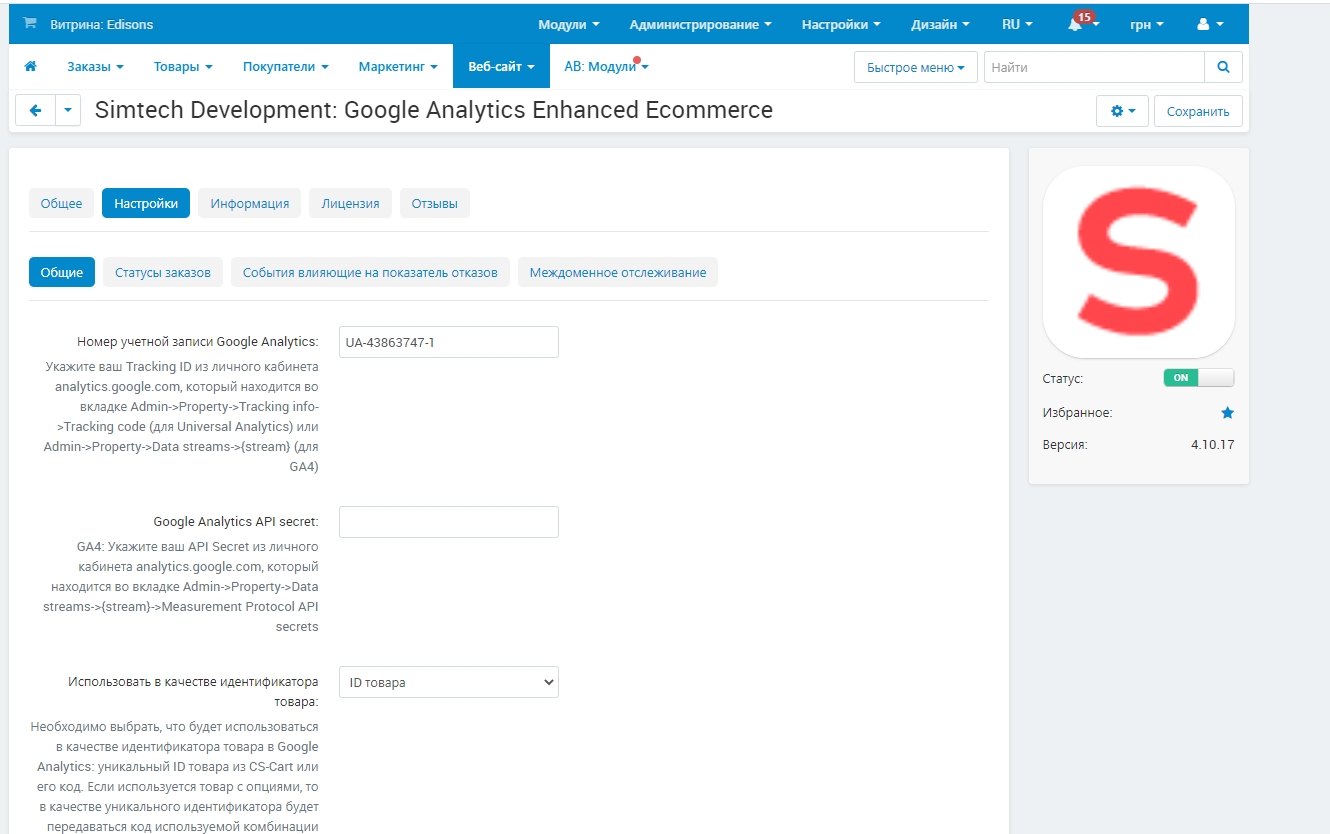Image resolution: width=1330 pixels, height=834 pixels.
Task: Click the Номер учетной записи Google Analytics label
Action: (198, 342)
